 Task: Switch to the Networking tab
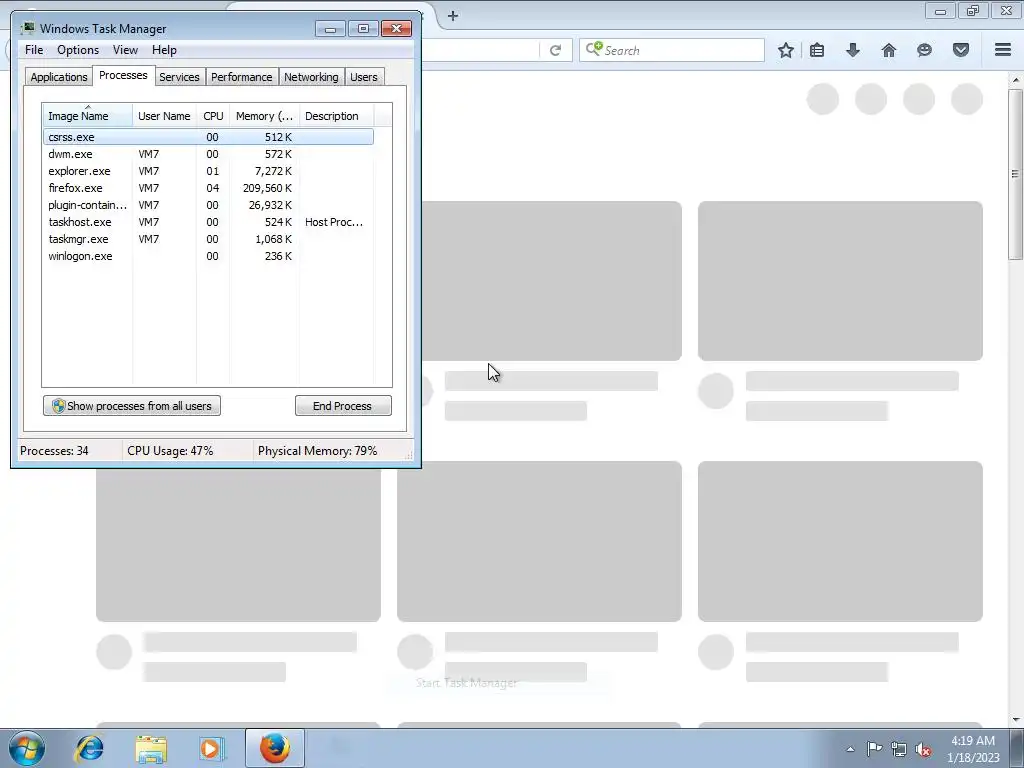(x=311, y=77)
